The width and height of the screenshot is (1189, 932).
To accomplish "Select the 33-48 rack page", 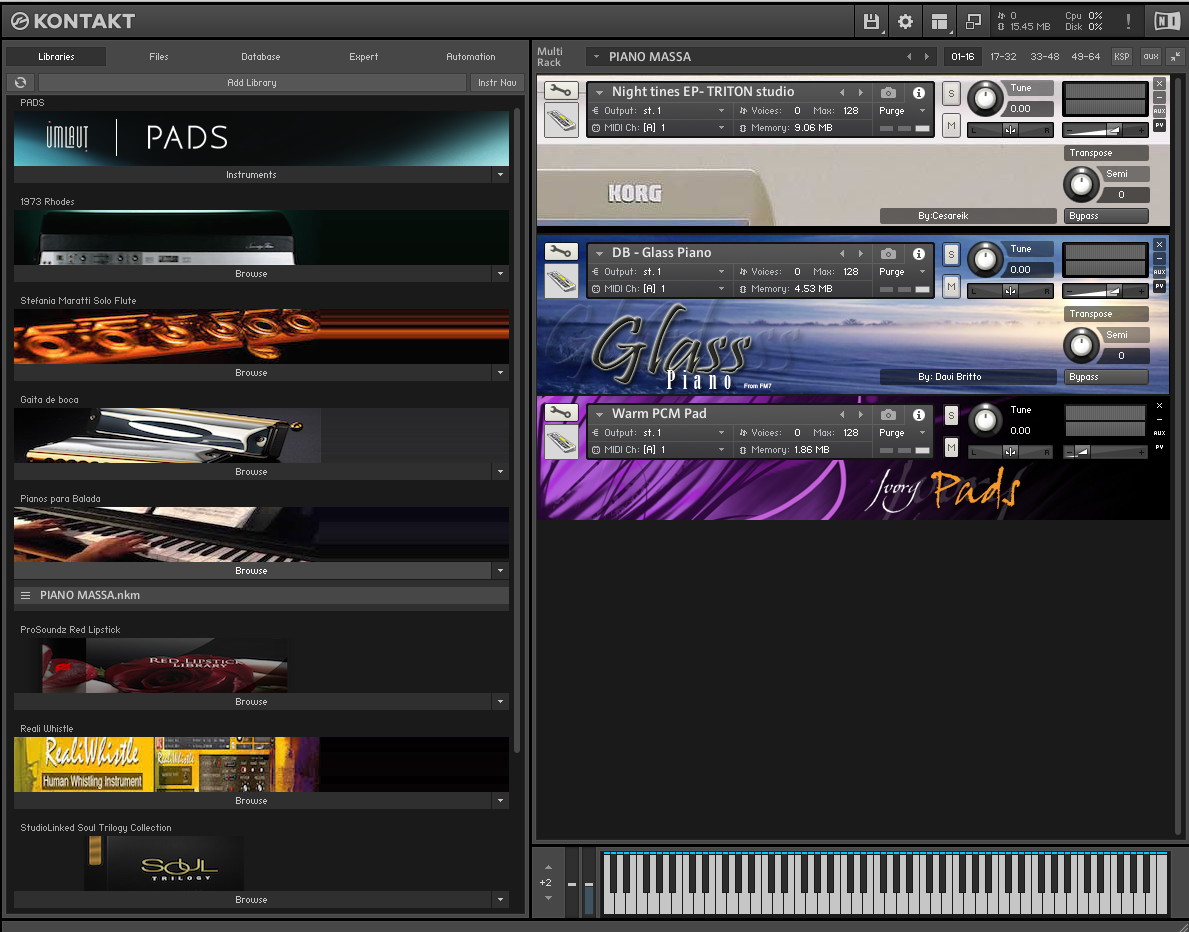I will [1045, 57].
